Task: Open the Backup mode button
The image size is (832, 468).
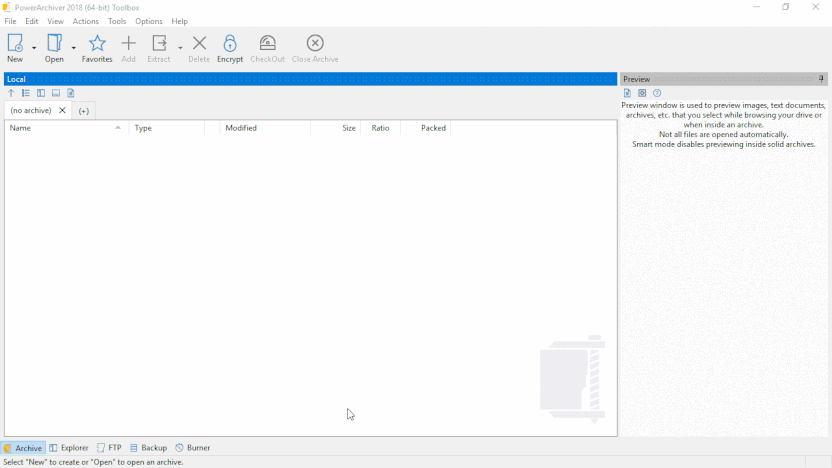Action: coord(148,448)
